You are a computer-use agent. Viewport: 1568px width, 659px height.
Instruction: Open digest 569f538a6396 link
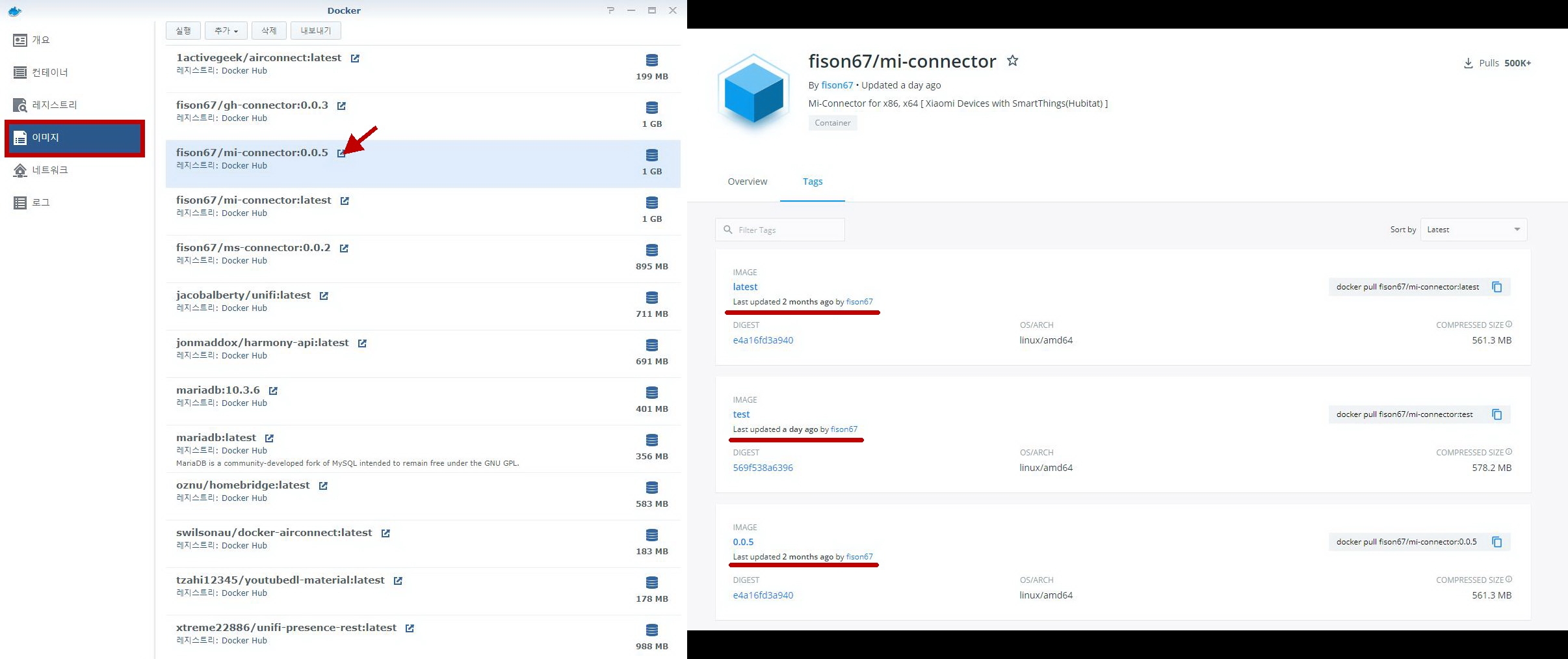click(x=763, y=468)
